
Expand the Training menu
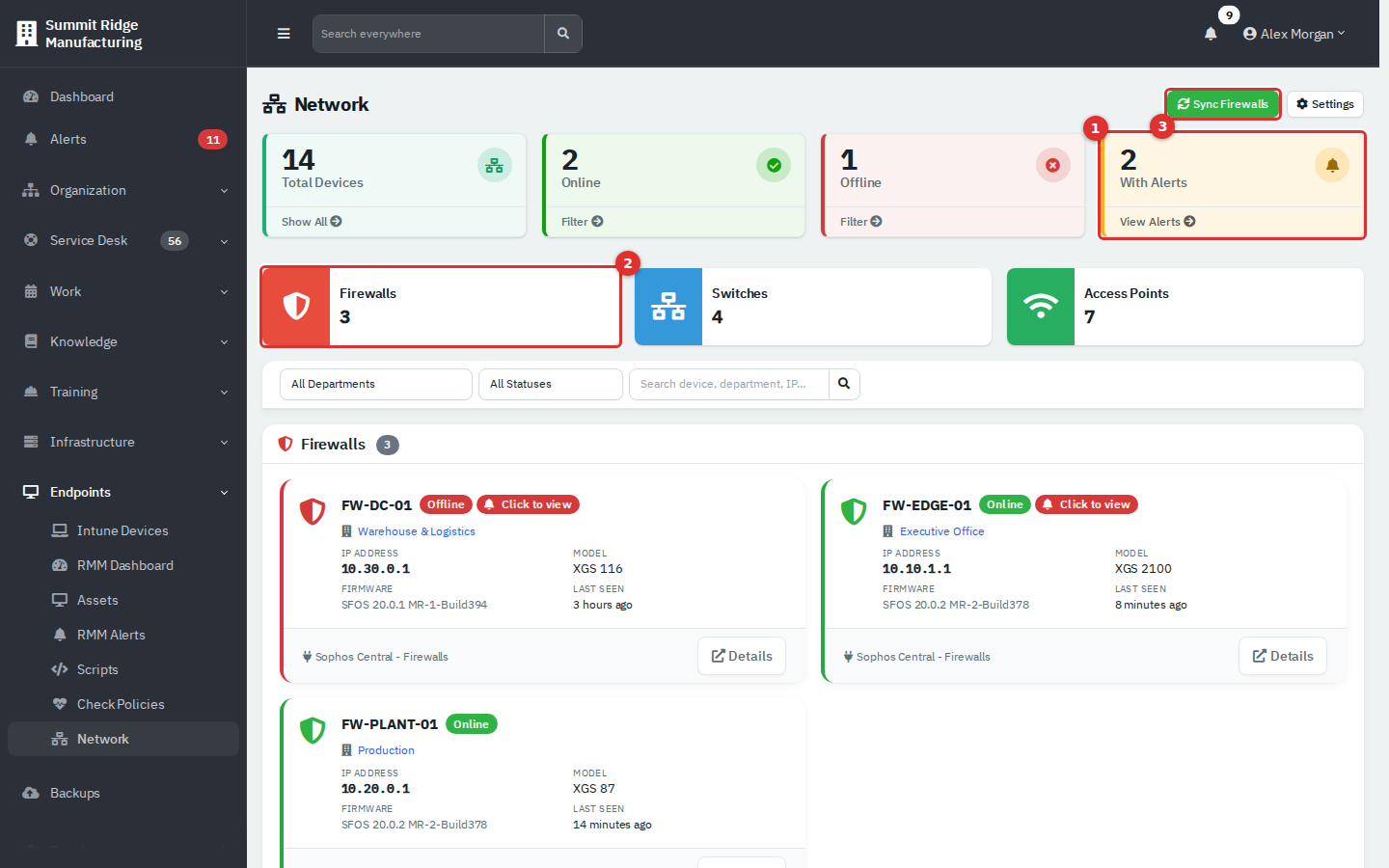(123, 392)
